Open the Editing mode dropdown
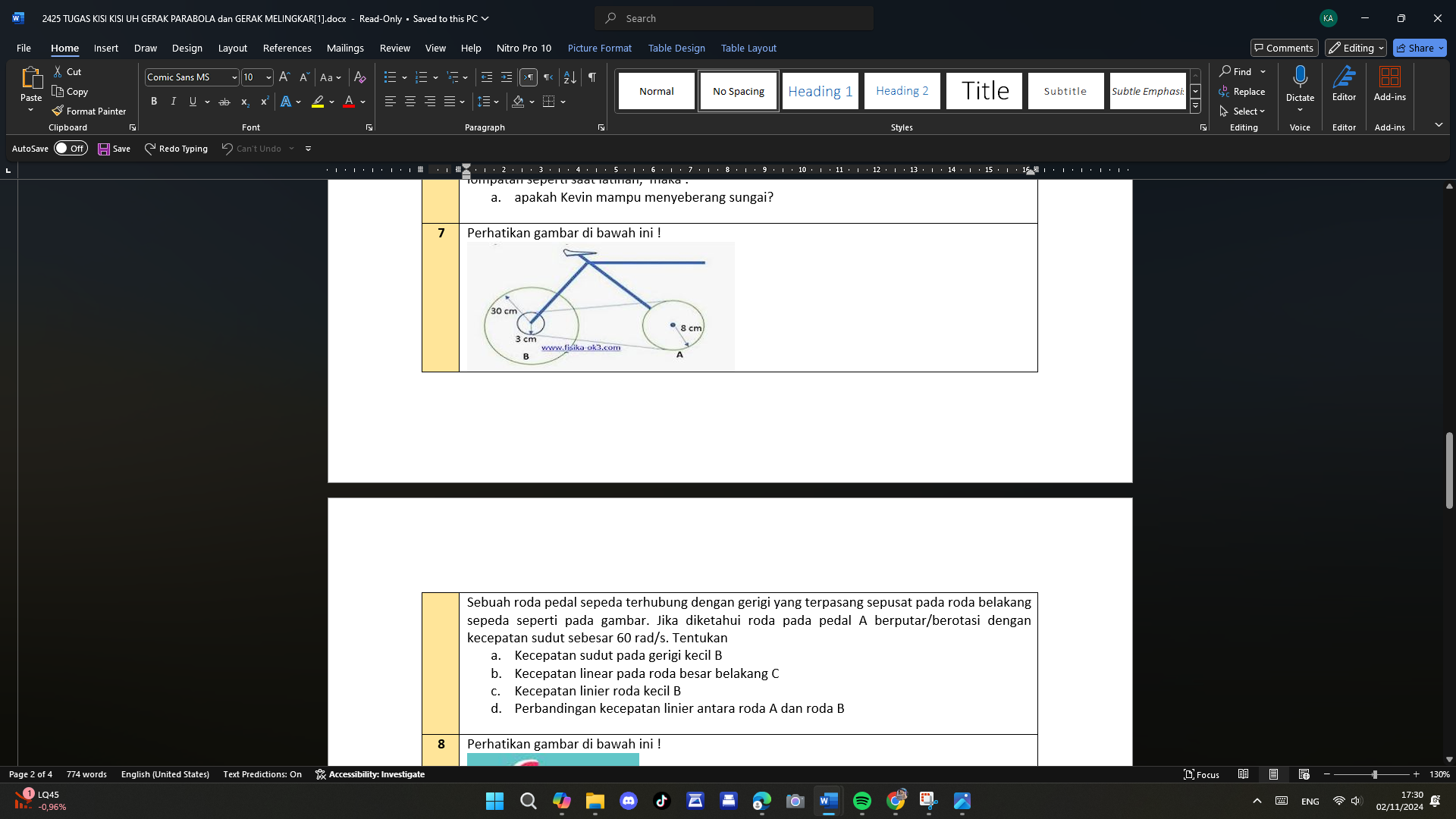 pyautogui.click(x=1356, y=48)
